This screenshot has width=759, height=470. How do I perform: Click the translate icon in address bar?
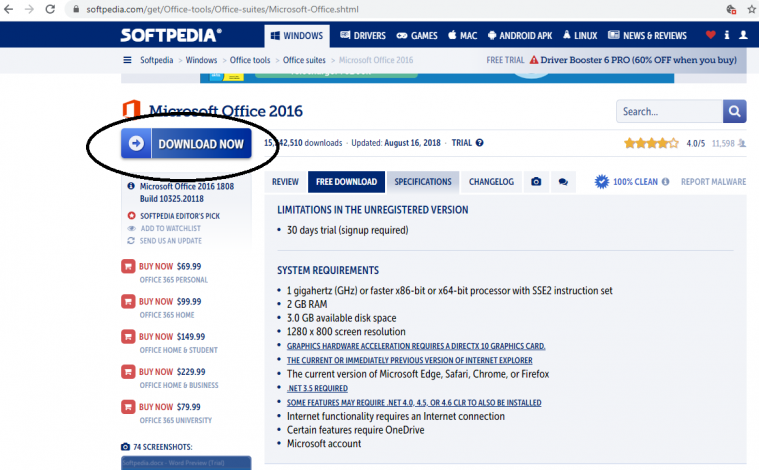(x=731, y=9)
